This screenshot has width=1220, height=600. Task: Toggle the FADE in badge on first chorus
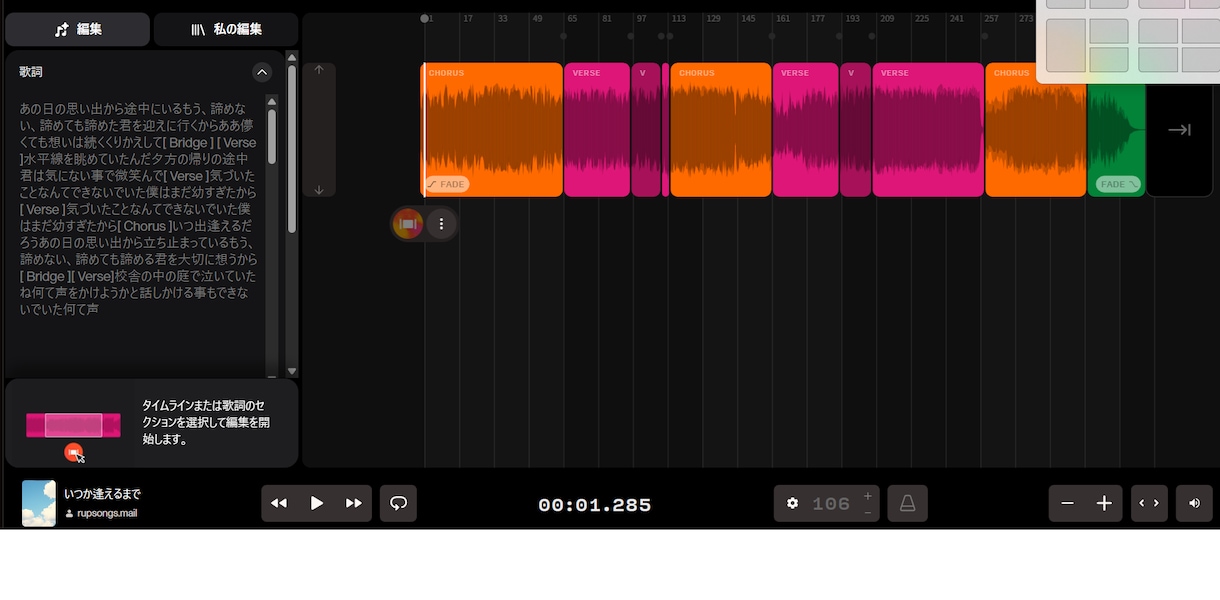446,184
